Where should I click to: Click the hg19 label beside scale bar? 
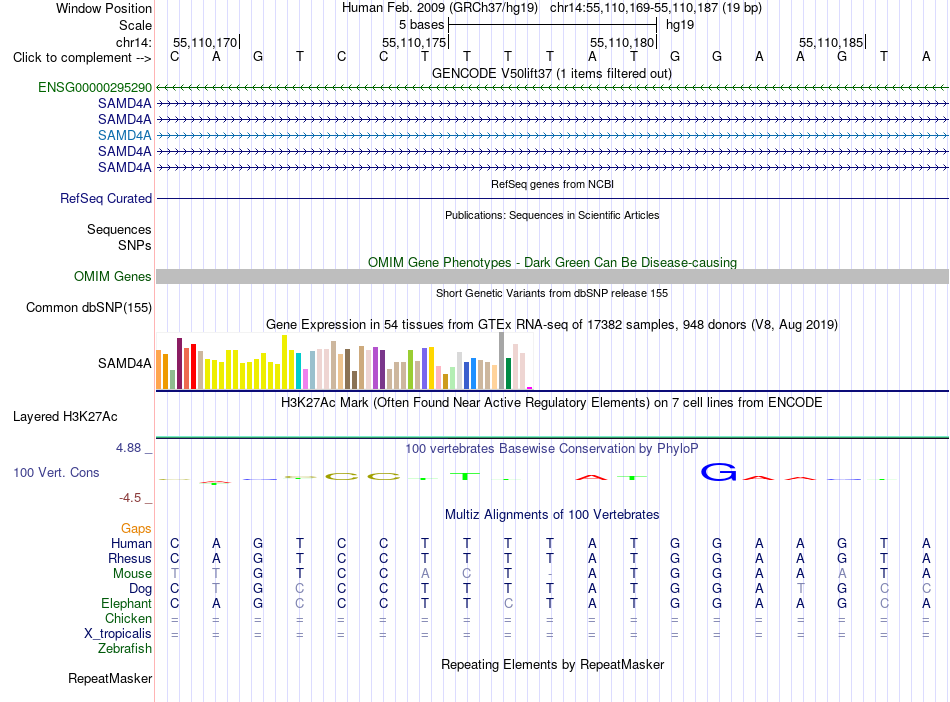tap(680, 25)
